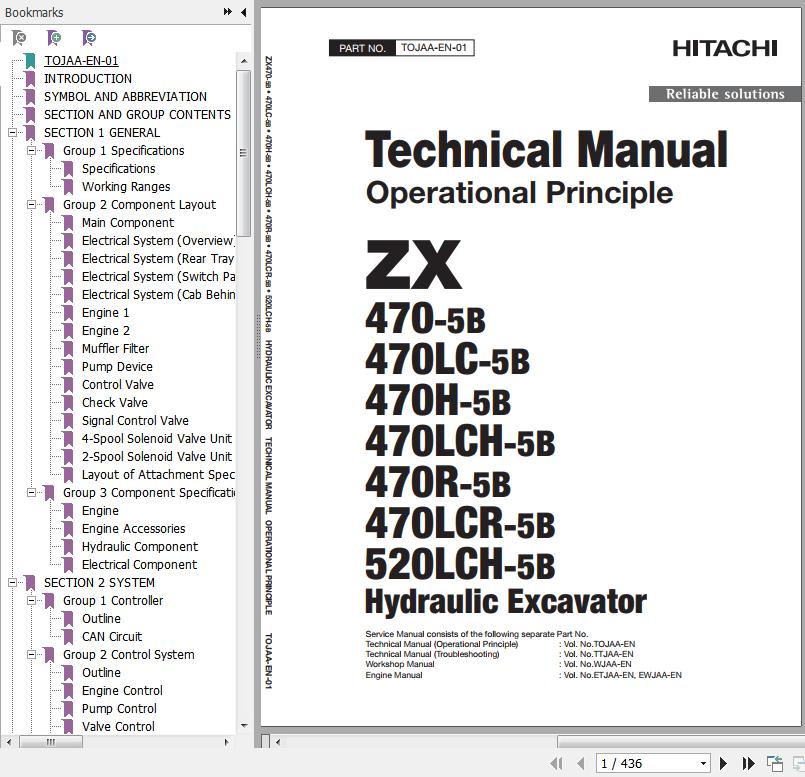Image resolution: width=805 pixels, height=777 pixels.
Task: Go to last page button
Action: pyautogui.click(x=749, y=764)
